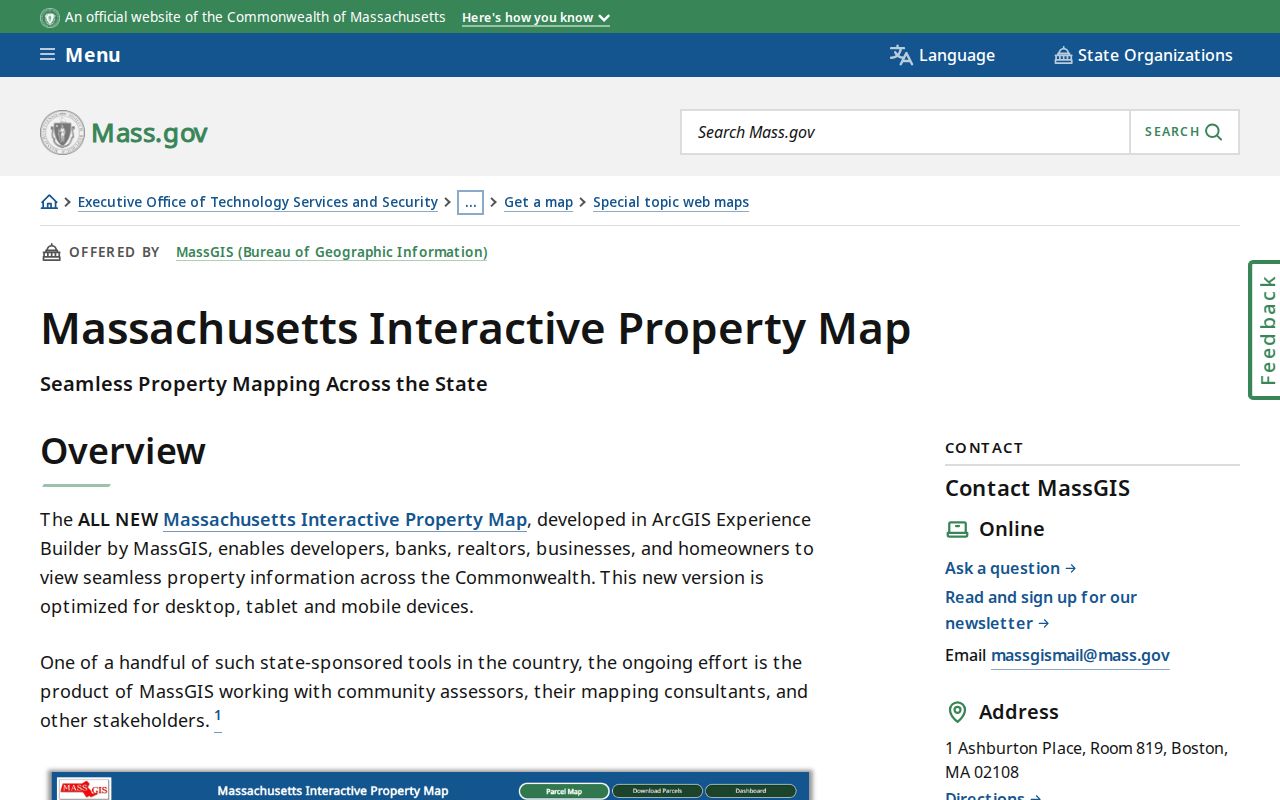
Task: Click "Ask a question" contact link
Action: point(1010,568)
